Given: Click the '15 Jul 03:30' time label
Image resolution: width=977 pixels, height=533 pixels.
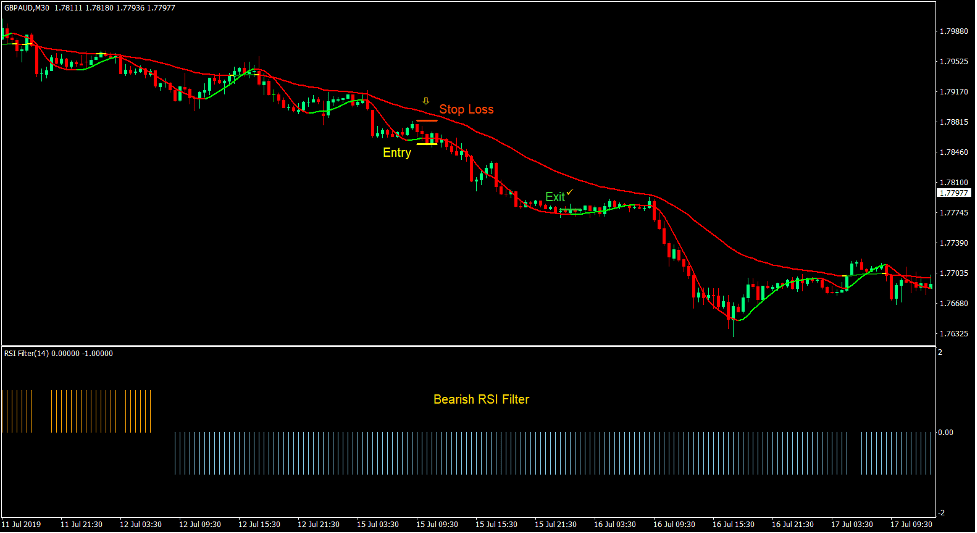Looking at the screenshot, I should (378, 524).
